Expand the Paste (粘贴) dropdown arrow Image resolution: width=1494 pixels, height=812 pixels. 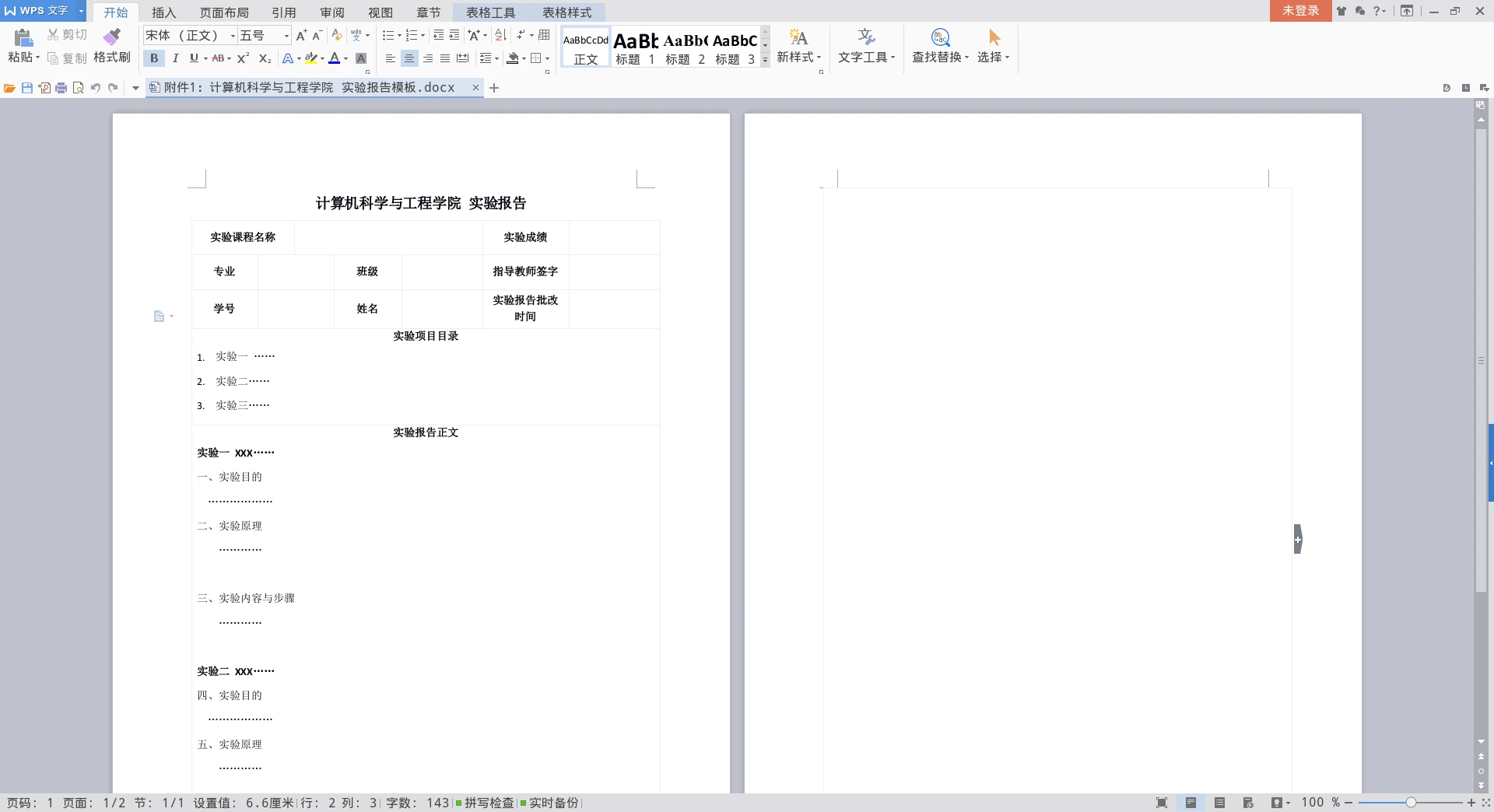37,58
